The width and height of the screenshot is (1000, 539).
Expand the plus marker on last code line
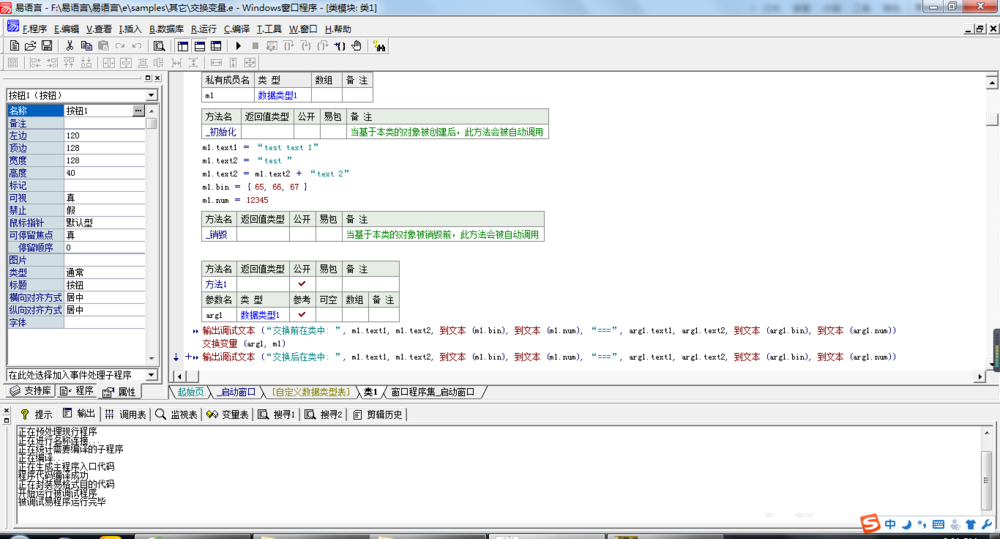(188, 357)
